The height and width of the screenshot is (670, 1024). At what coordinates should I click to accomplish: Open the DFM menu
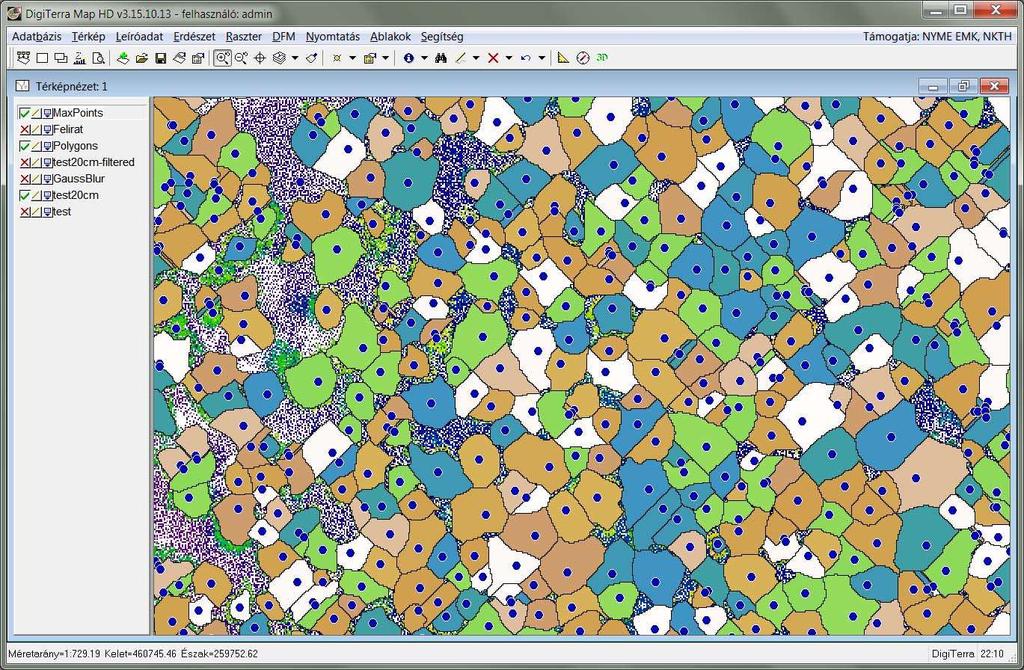[283, 37]
